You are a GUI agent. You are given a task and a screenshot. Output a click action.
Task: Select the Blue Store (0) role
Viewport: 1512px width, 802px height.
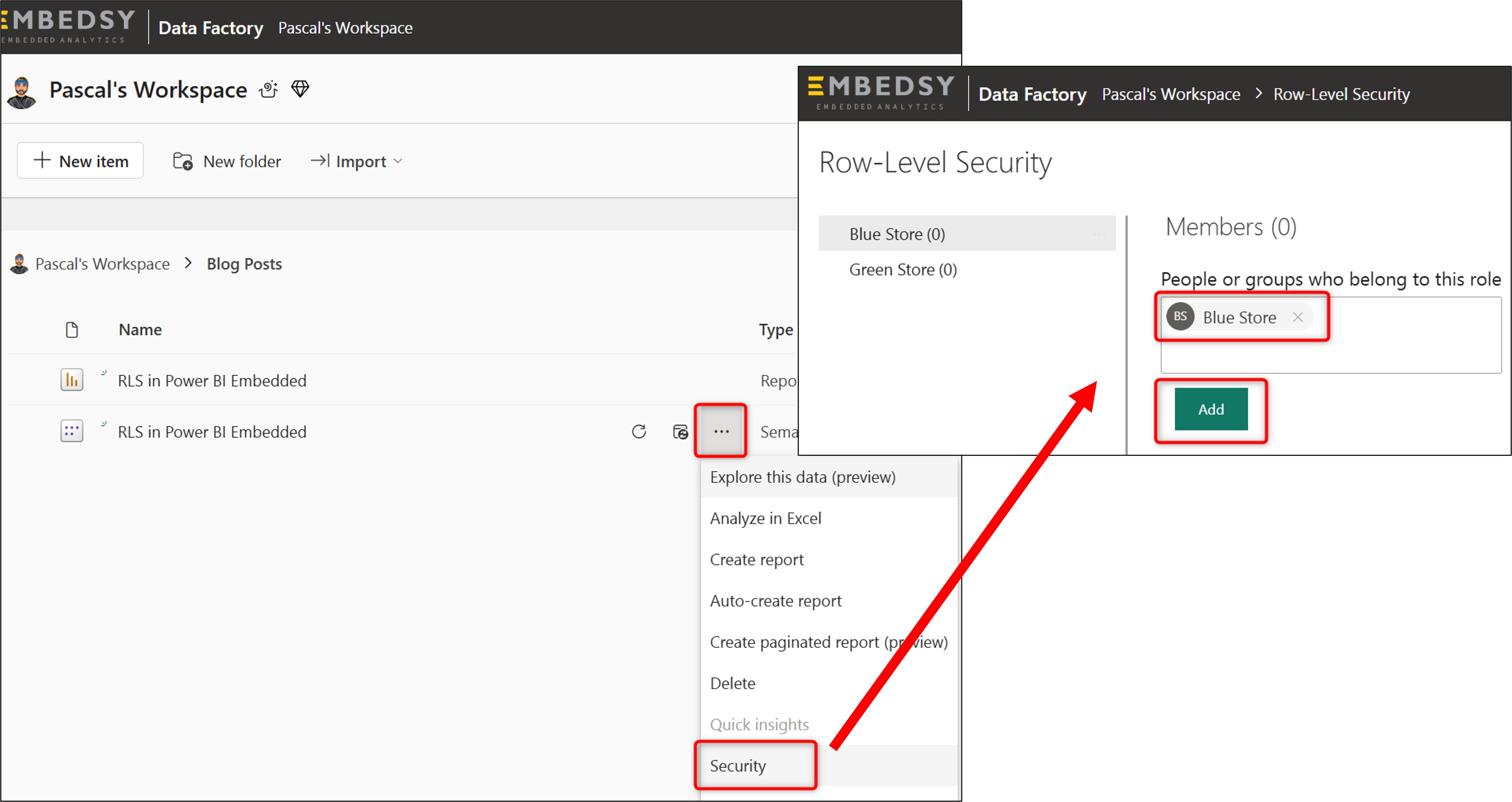click(x=967, y=234)
